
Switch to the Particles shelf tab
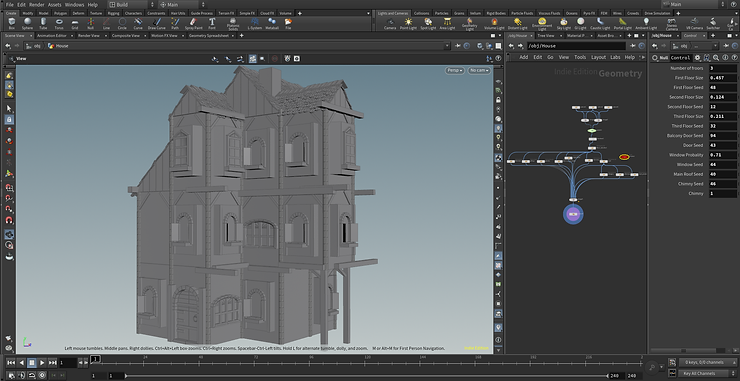tap(442, 13)
